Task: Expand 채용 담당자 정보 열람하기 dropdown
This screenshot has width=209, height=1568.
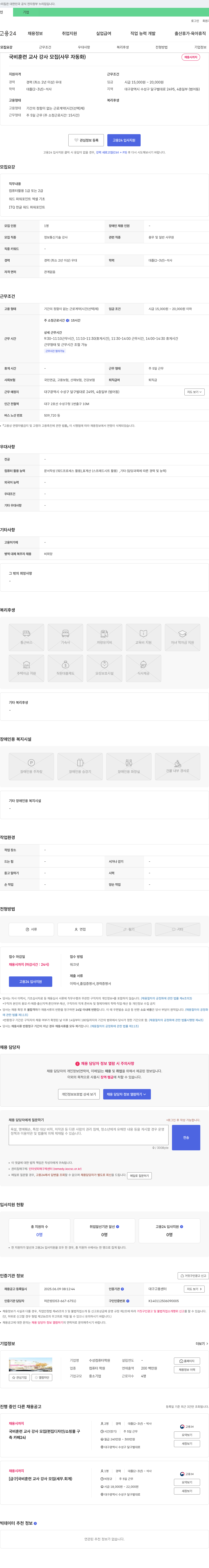Action: tap(127, 1094)
